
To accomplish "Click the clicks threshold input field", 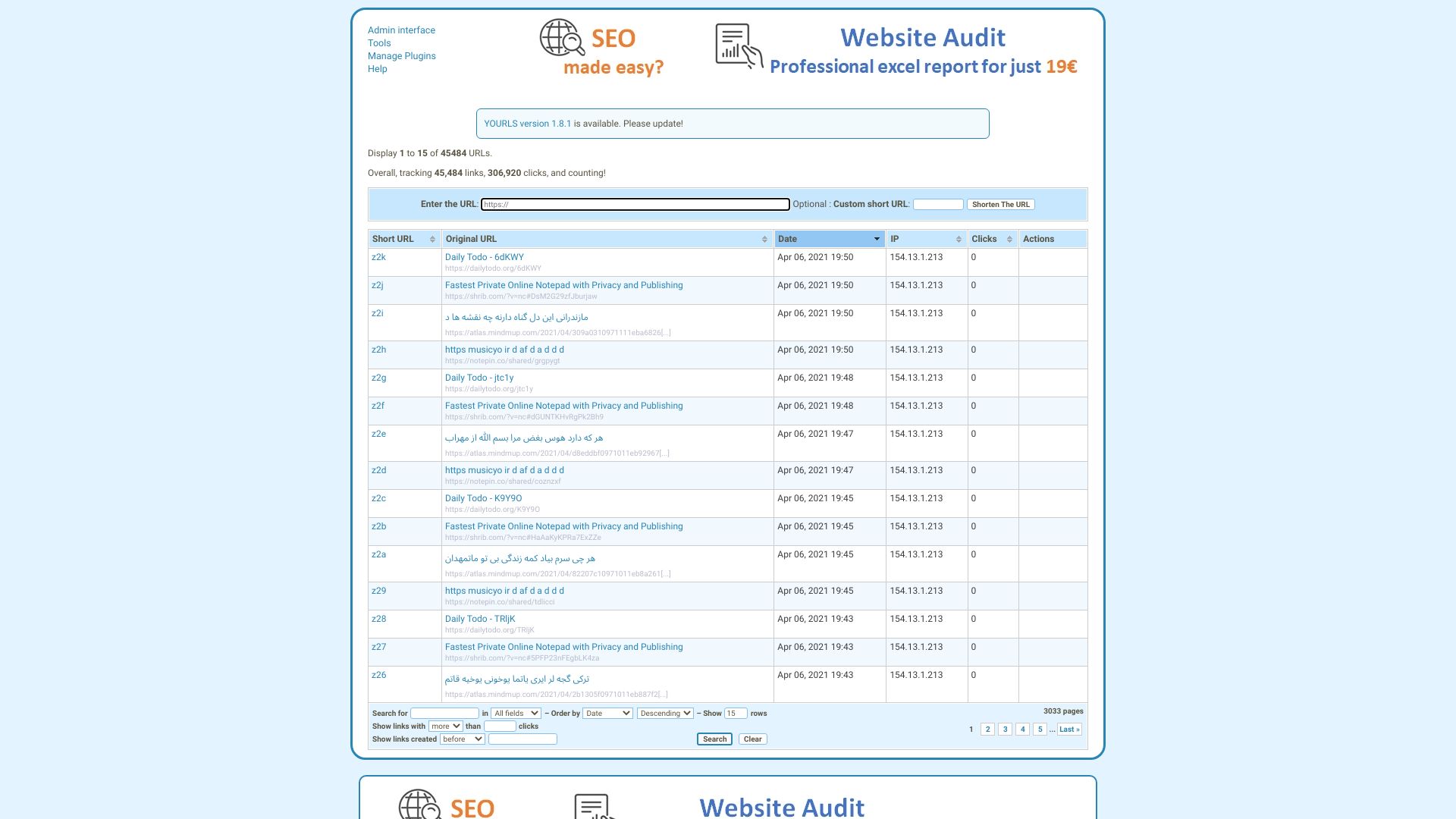I will [x=500, y=726].
